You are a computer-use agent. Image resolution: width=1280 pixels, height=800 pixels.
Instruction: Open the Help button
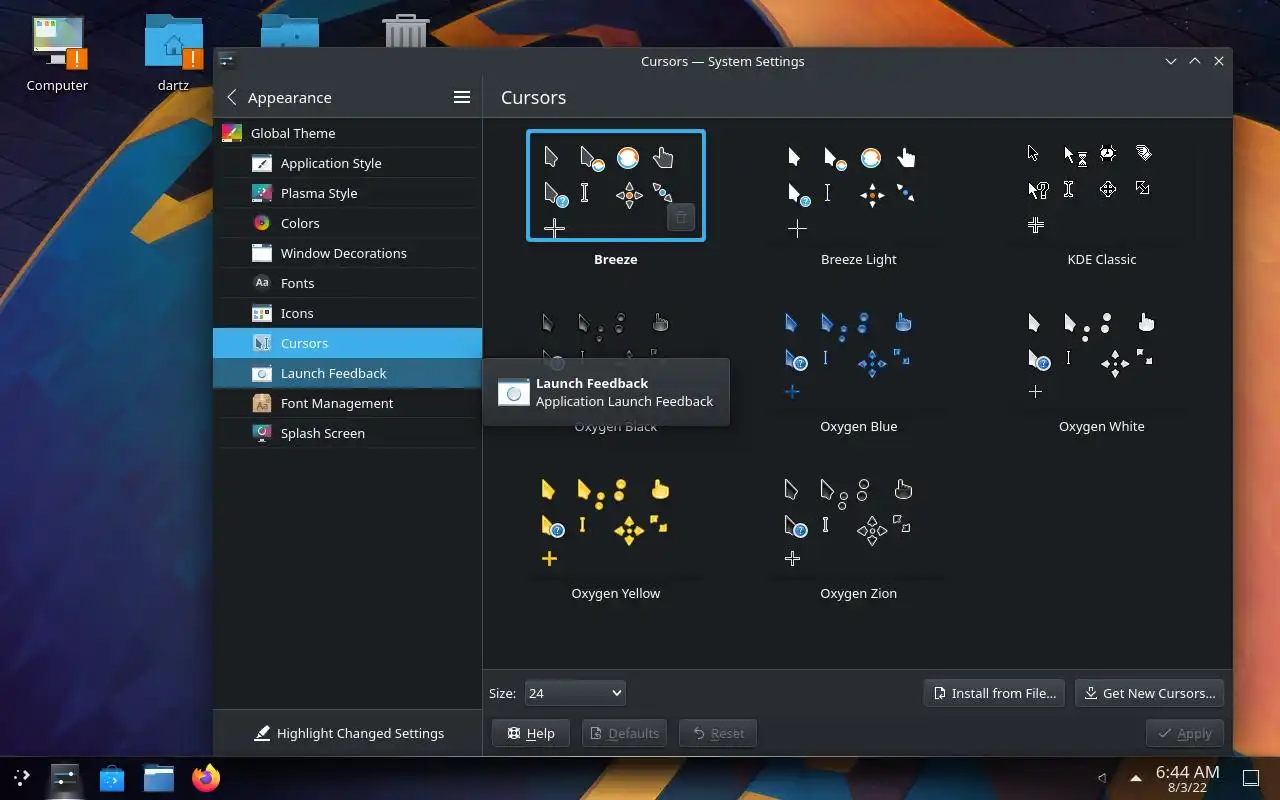click(x=531, y=733)
